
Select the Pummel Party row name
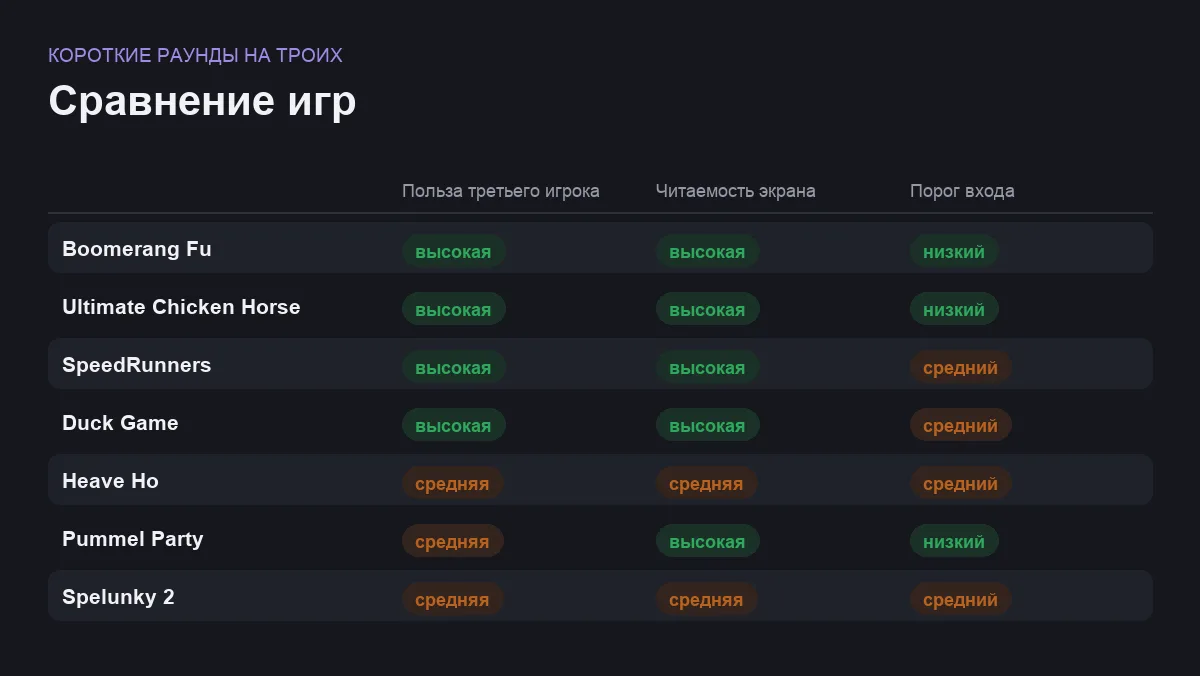[x=133, y=539]
